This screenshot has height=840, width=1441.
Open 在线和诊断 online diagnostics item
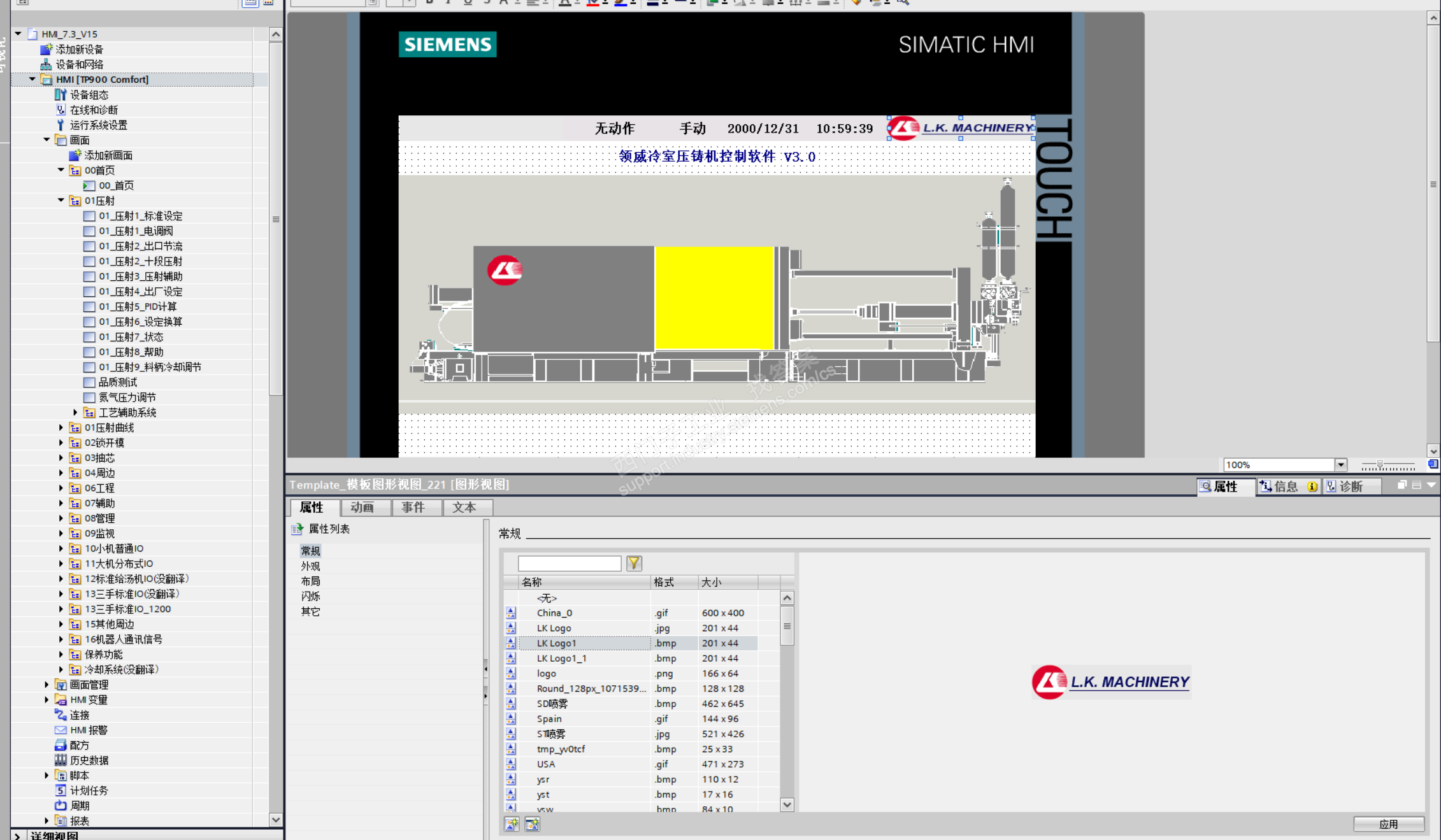[x=93, y=110]
